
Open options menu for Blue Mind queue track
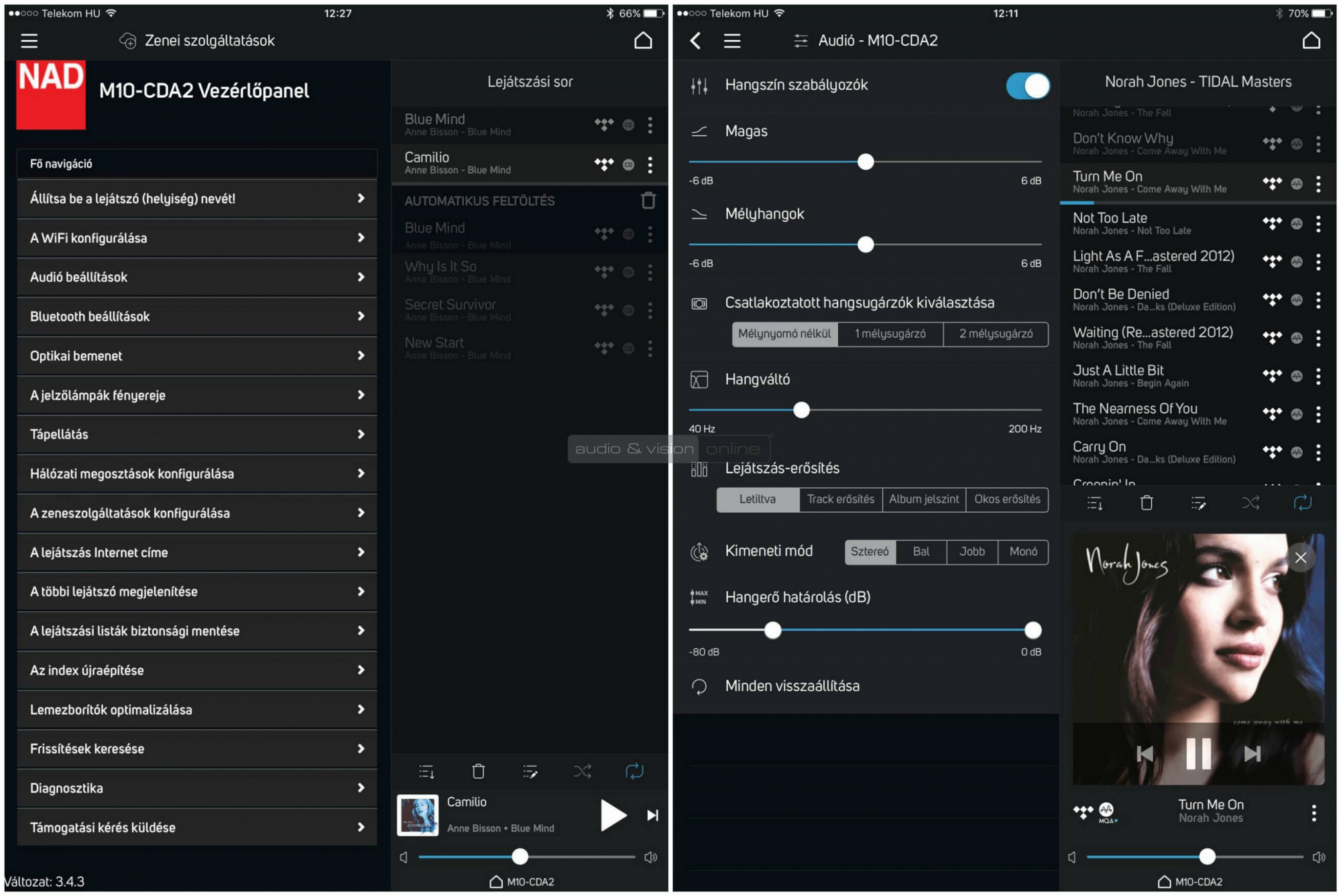coord(650,125)
